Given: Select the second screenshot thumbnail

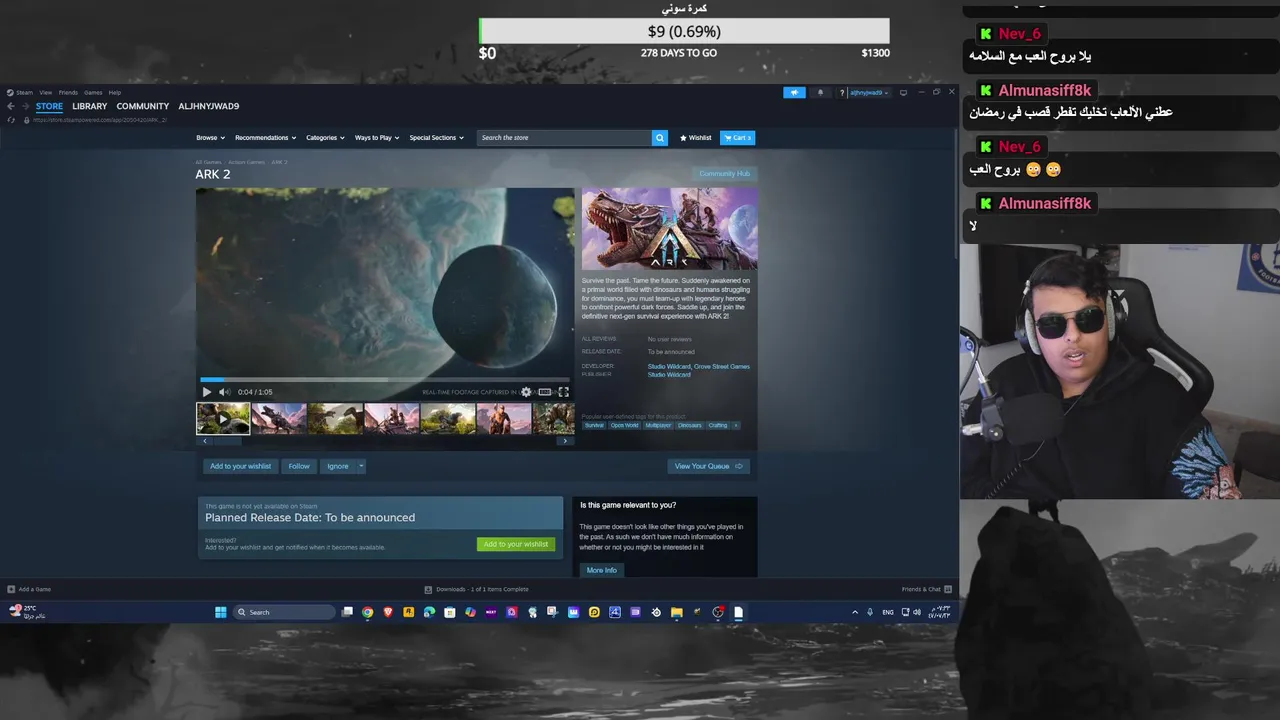Looking at the screenshot, I should [279, 418].
